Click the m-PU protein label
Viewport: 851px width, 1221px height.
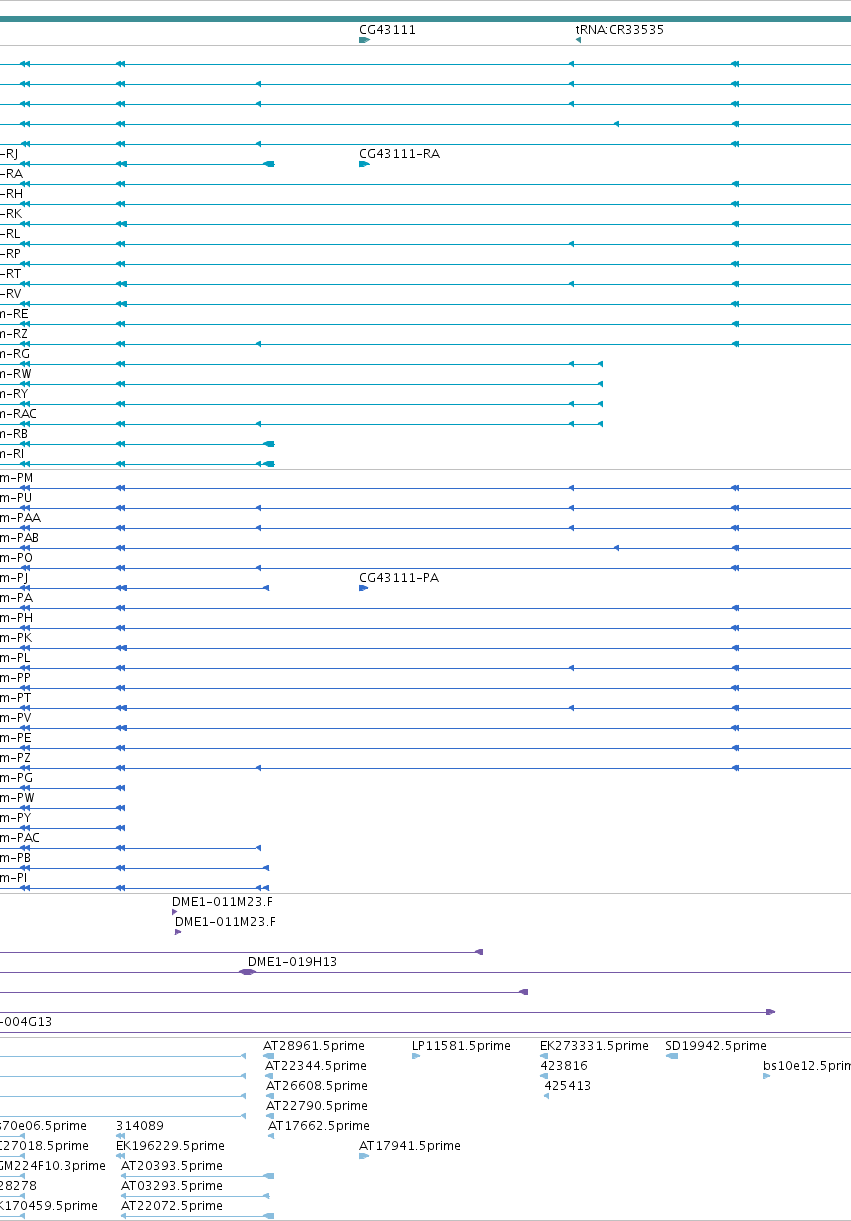point(16,498)
